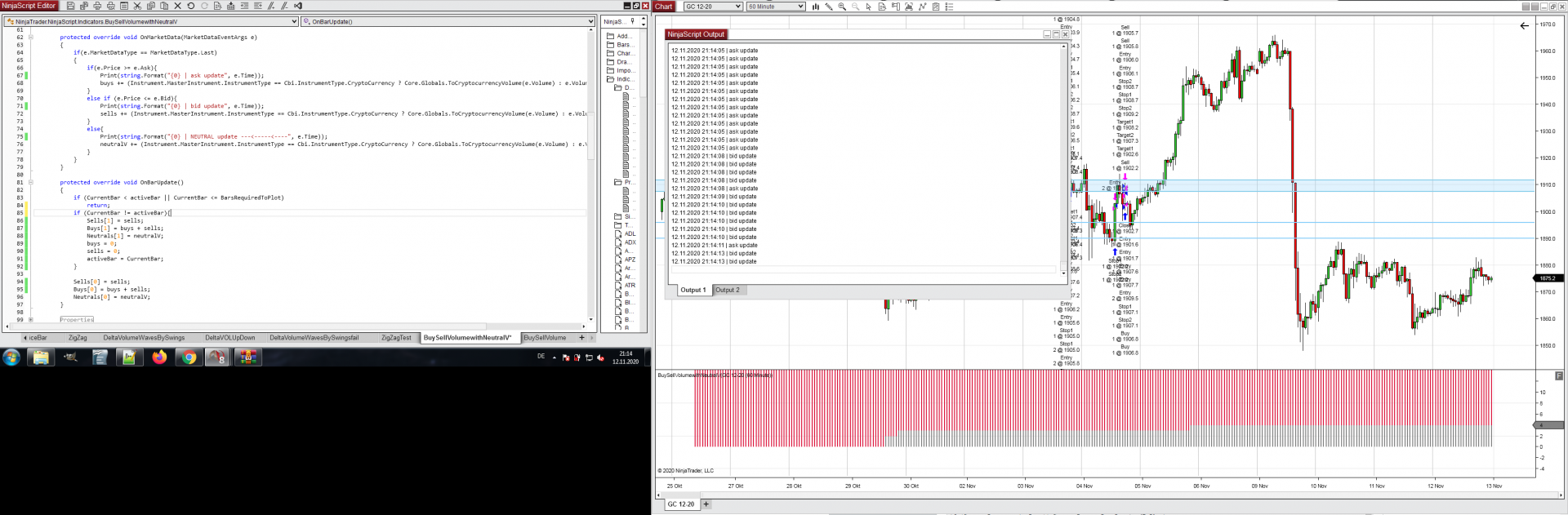Open Windows Explorer from the taskbar
1568x515 pixels.
[40, 357]
